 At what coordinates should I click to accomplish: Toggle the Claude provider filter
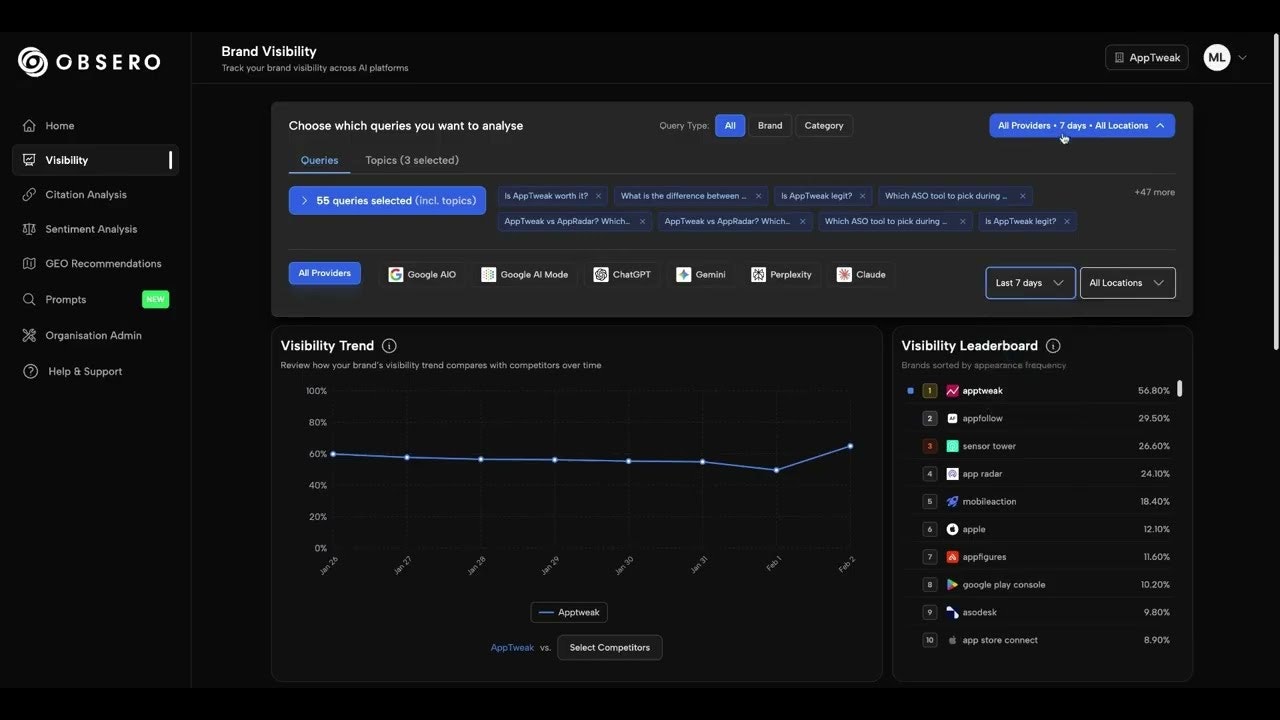pyautogui.click(x=862, y=275)
